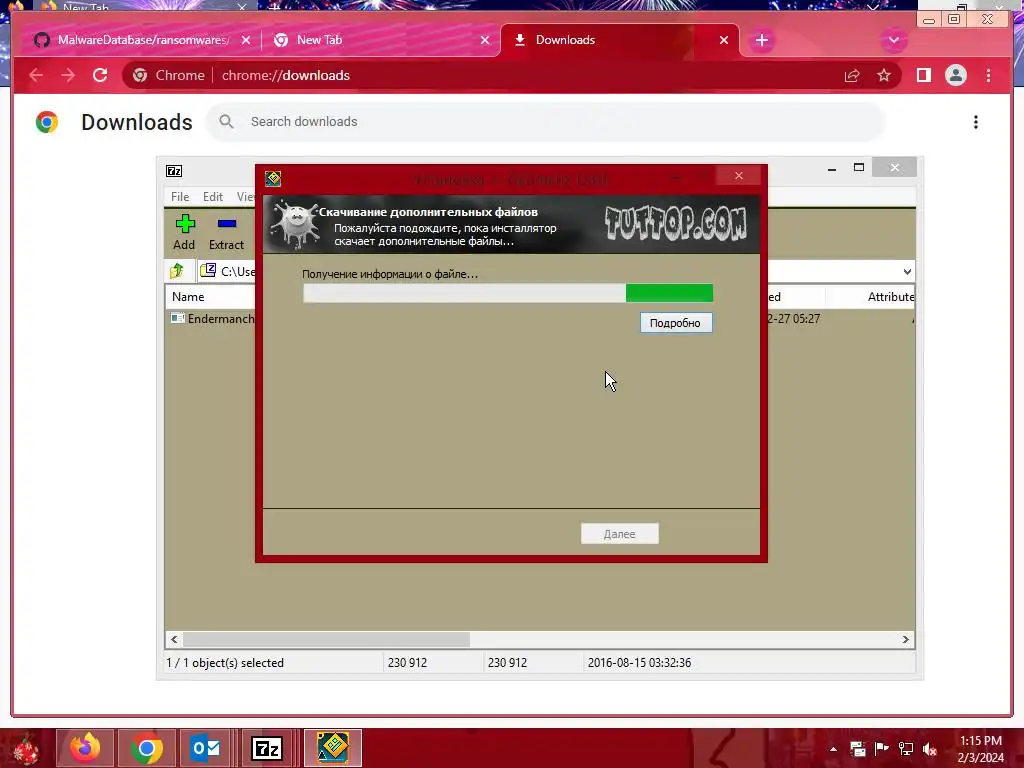The height and width of the screenshot is (768, 1024).
Task: Open the tab search dropdown in Chrome
Action: click(893, 40)
